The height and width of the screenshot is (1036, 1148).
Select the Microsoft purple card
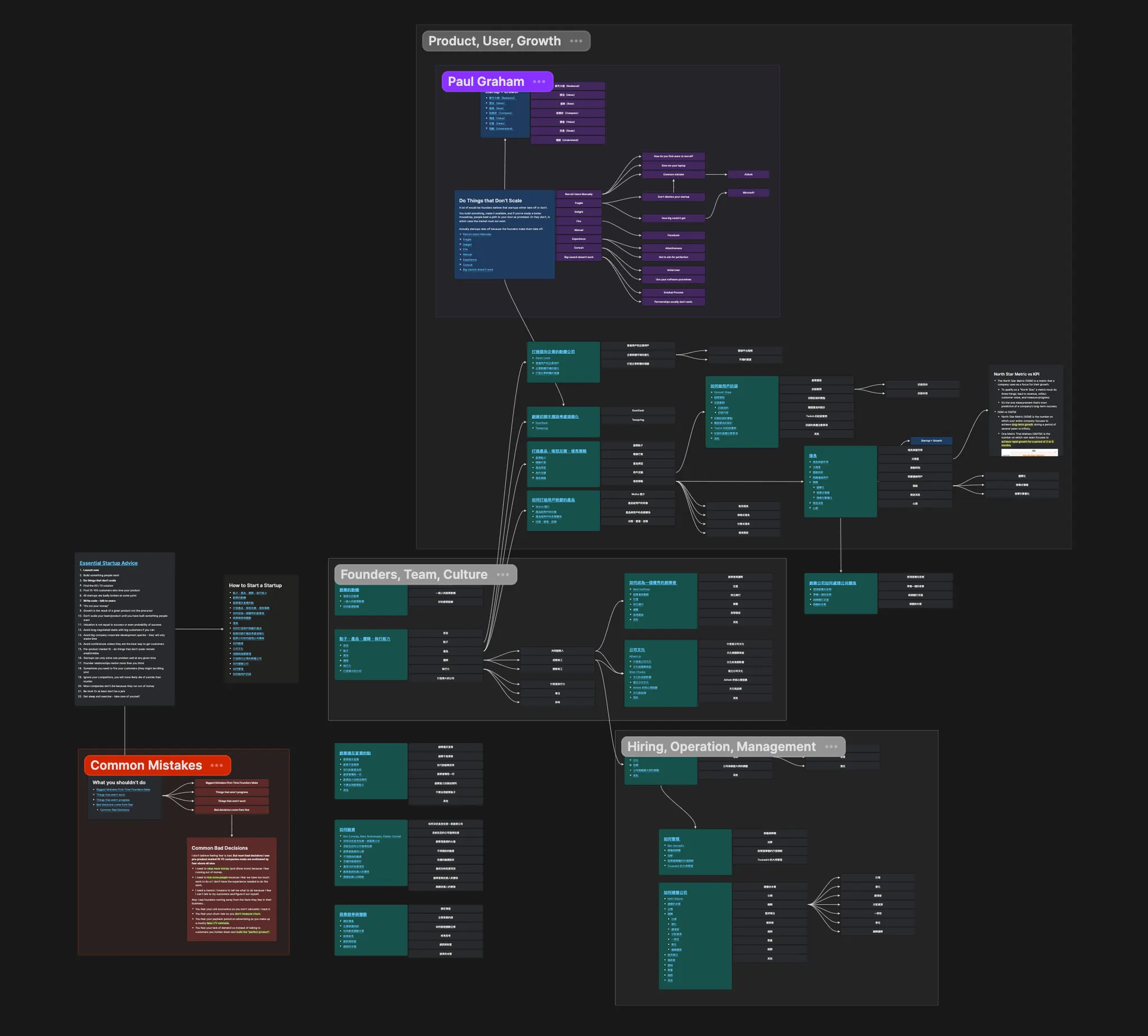tap(748, 193)
